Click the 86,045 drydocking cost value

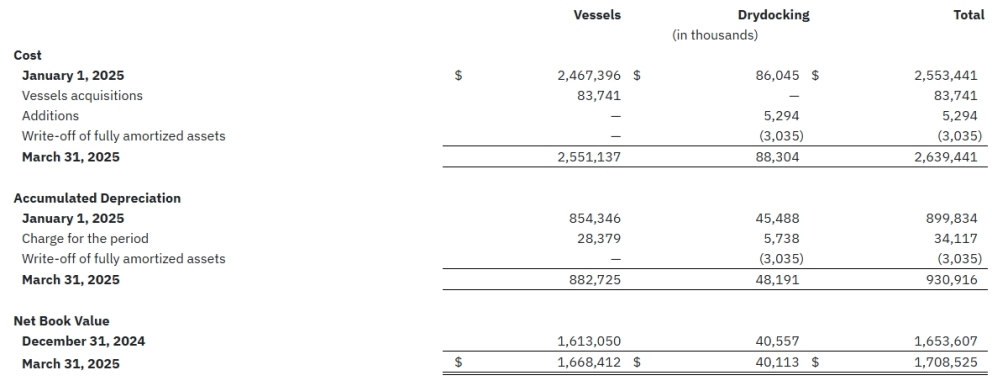(778, 75)
